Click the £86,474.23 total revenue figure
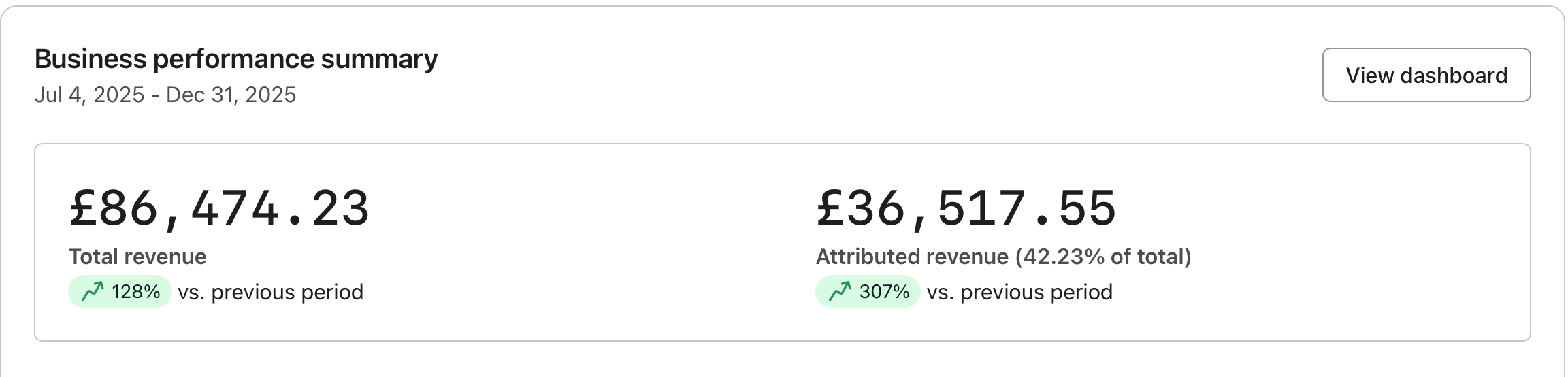This screenshot has height=377, width=1568. click(x=219, y=208)
